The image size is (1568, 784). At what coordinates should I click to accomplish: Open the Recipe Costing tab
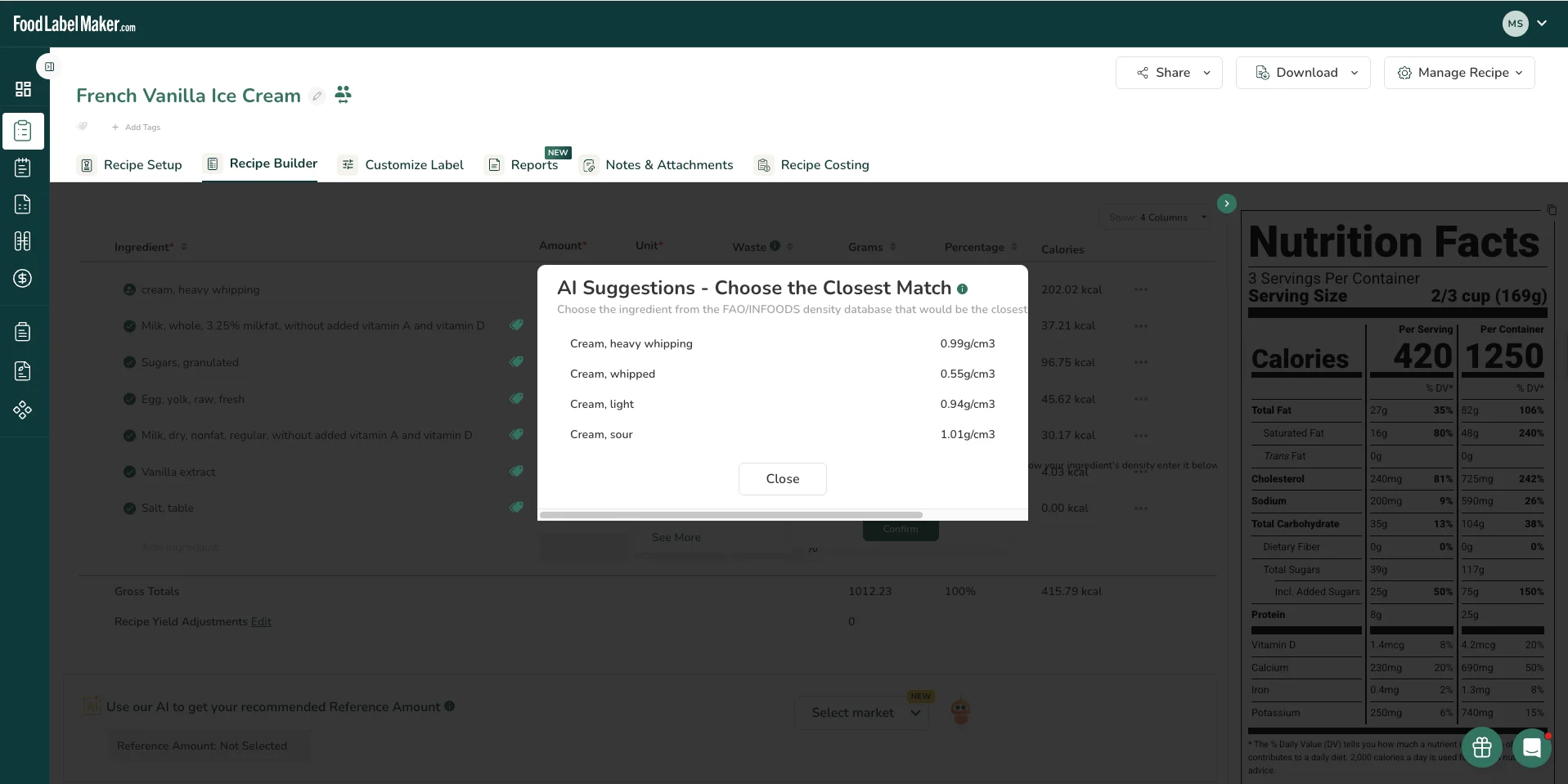tap(812, 164)
